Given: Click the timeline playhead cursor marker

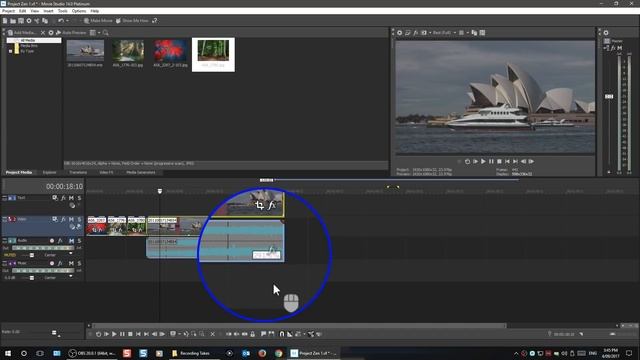Looking at the screenshot, I should pos(160,191).
